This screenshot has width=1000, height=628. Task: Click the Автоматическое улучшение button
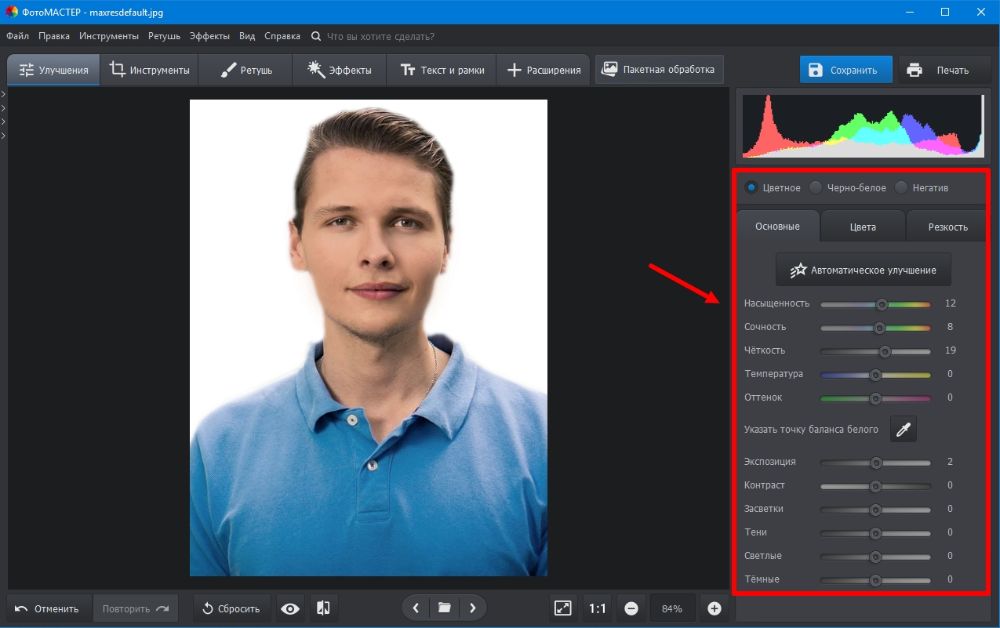863,270
